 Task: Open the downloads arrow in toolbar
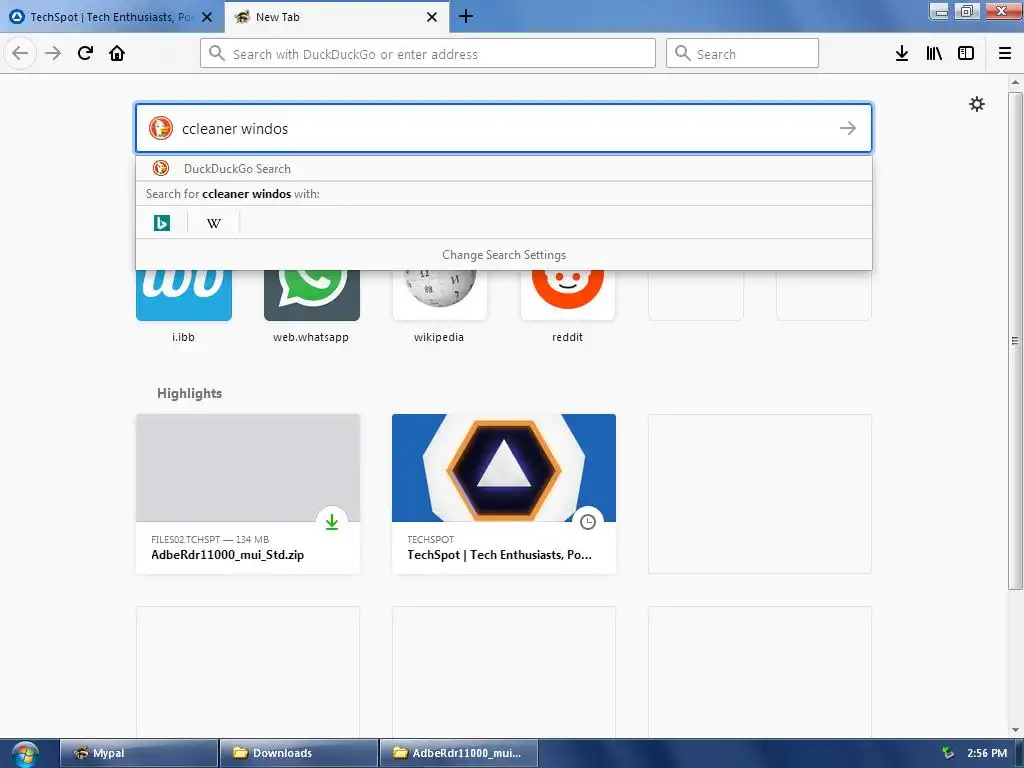902,54
